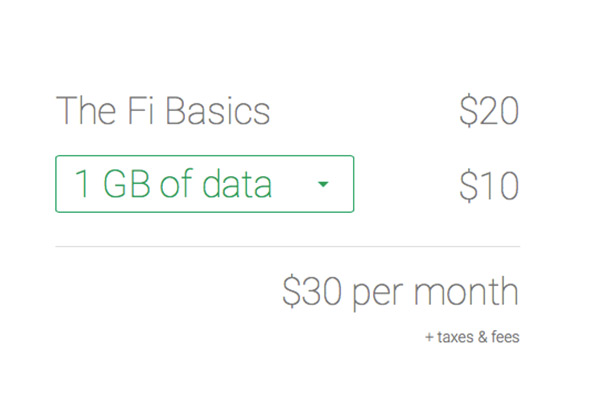Click the green dropdown arrow icon
600x400 pixels.
coord(322,185)
